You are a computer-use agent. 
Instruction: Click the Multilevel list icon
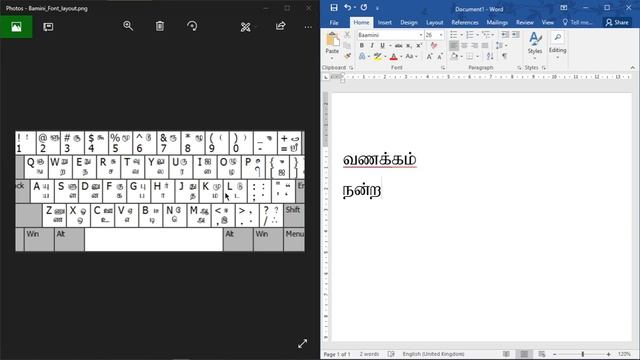coord(486,35)
